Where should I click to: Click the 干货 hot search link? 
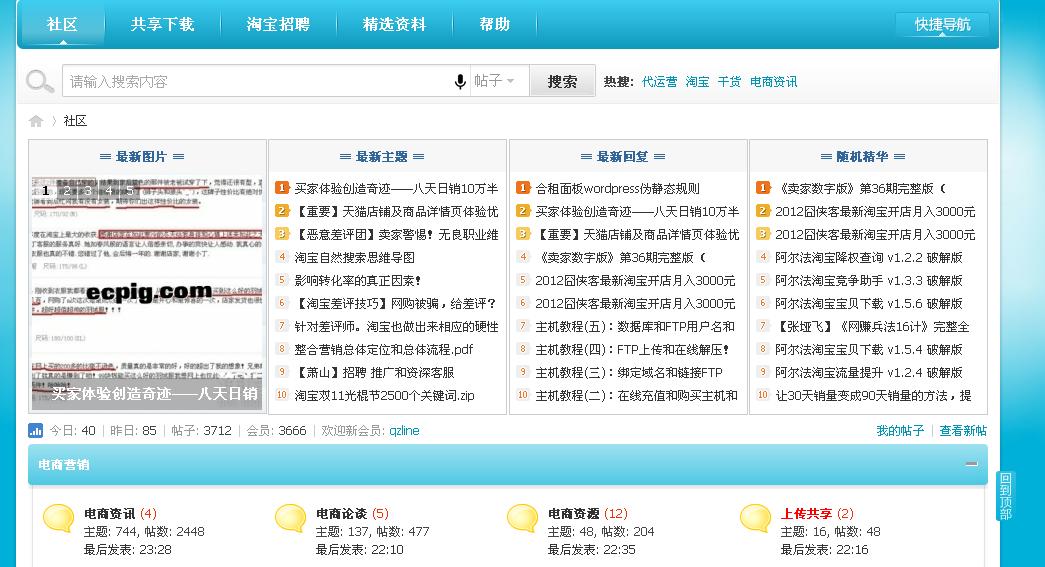729,82
